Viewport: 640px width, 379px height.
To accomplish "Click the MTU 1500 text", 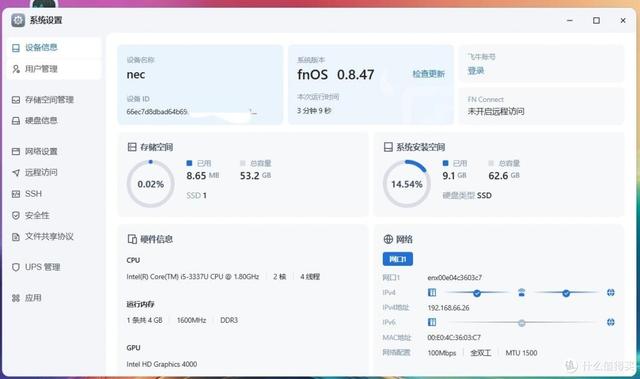I will [x=521, y=353].
